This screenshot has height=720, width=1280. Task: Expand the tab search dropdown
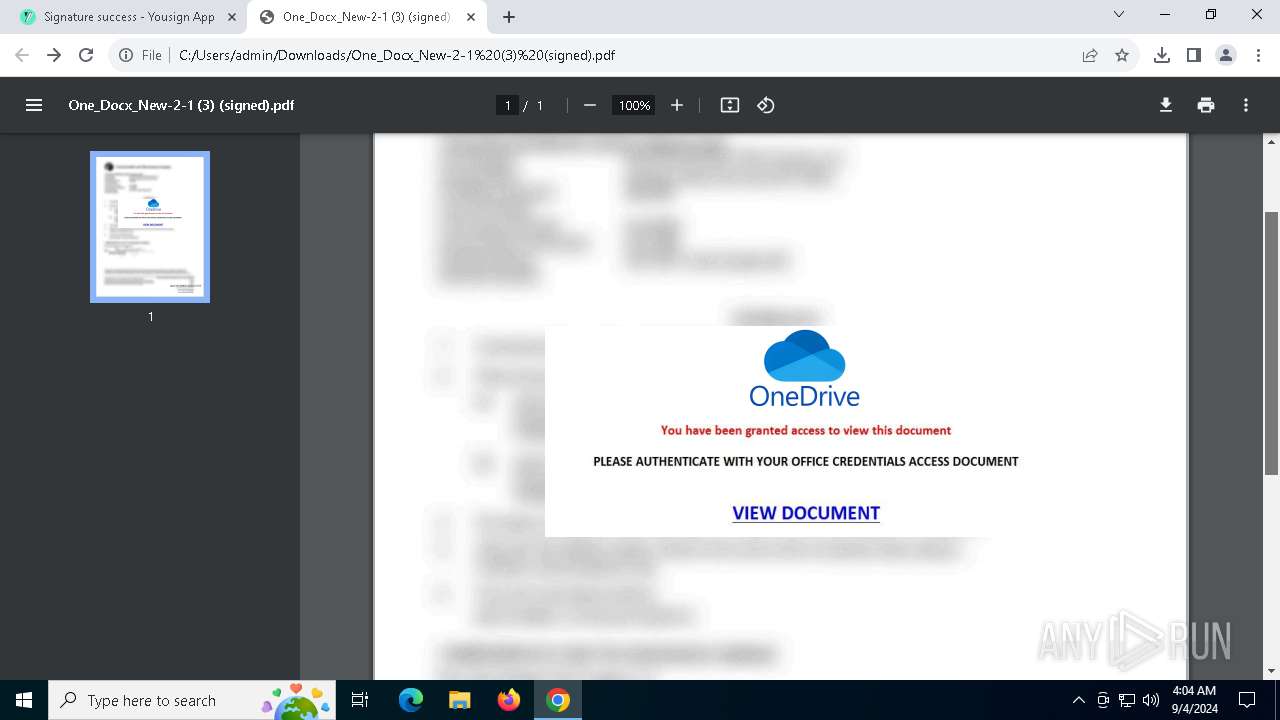click(x=1119, y=14)
